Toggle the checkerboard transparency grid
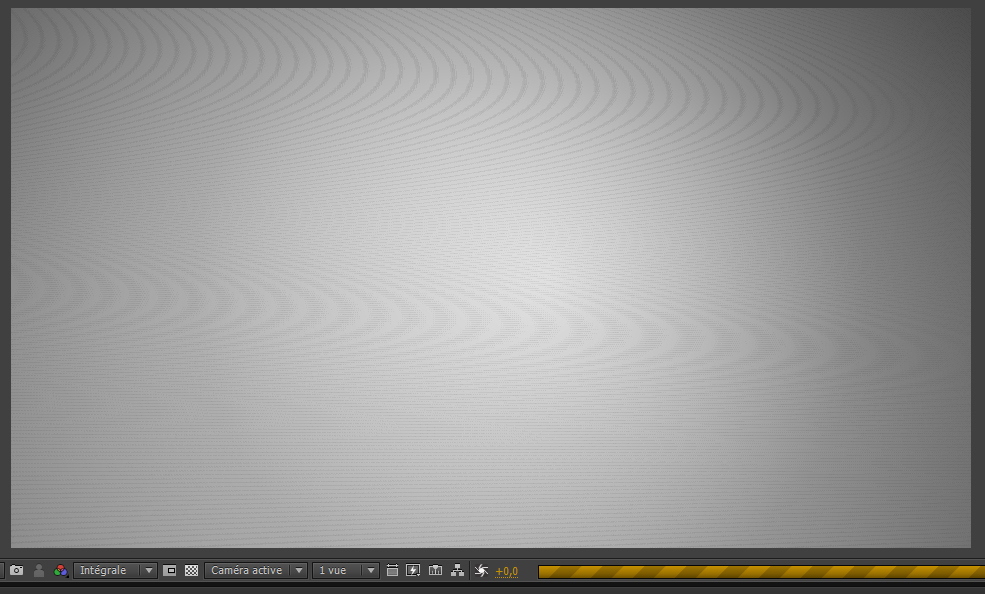This screenshot has width=985, height=594. click(191, 570)
